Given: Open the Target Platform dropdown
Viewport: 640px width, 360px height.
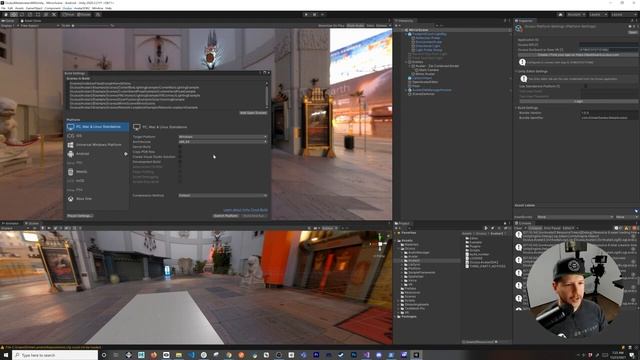Looking at the screenshot, I should coord(223,137).
